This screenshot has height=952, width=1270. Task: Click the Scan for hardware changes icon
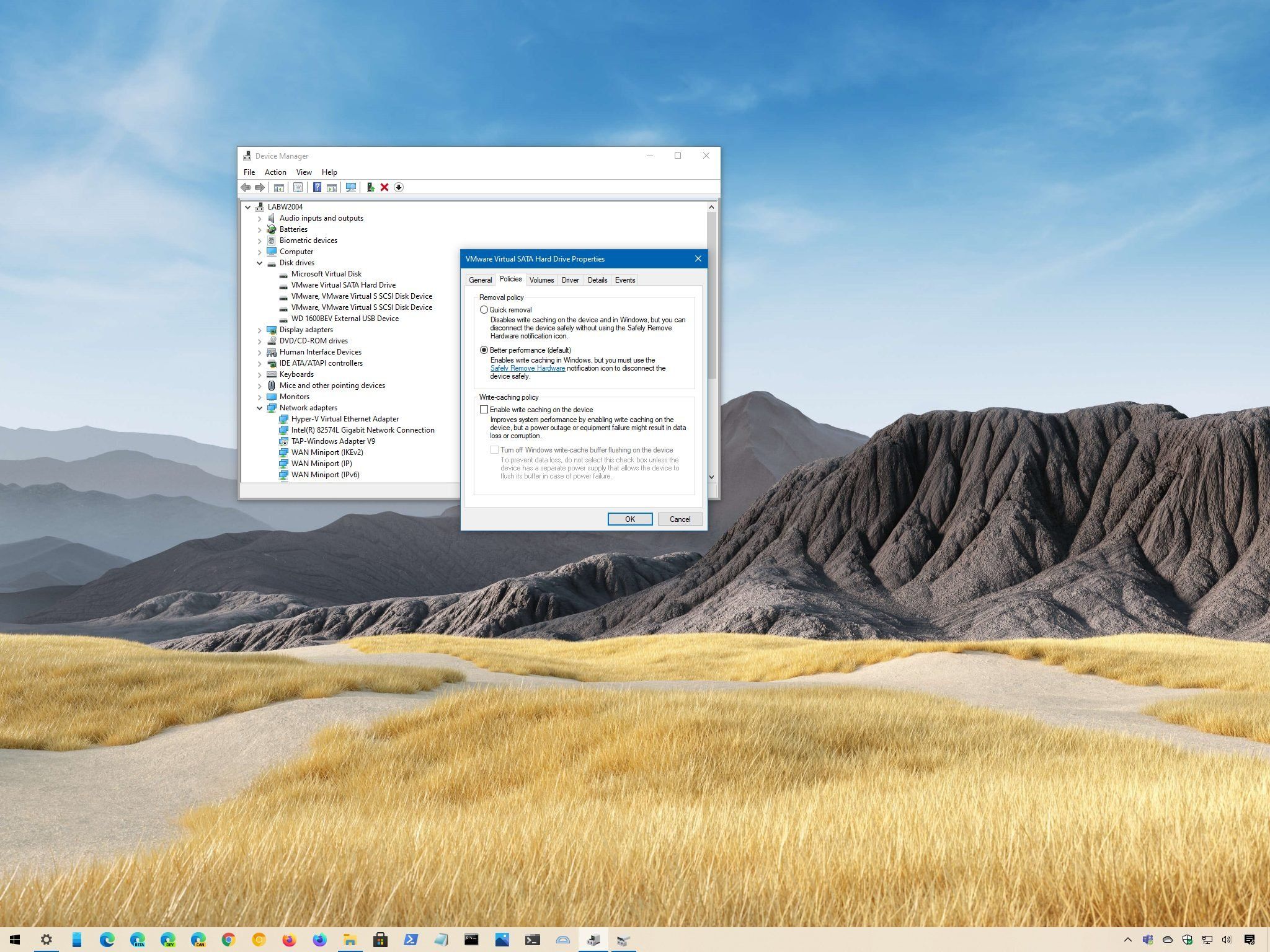(x=350, y=187)
